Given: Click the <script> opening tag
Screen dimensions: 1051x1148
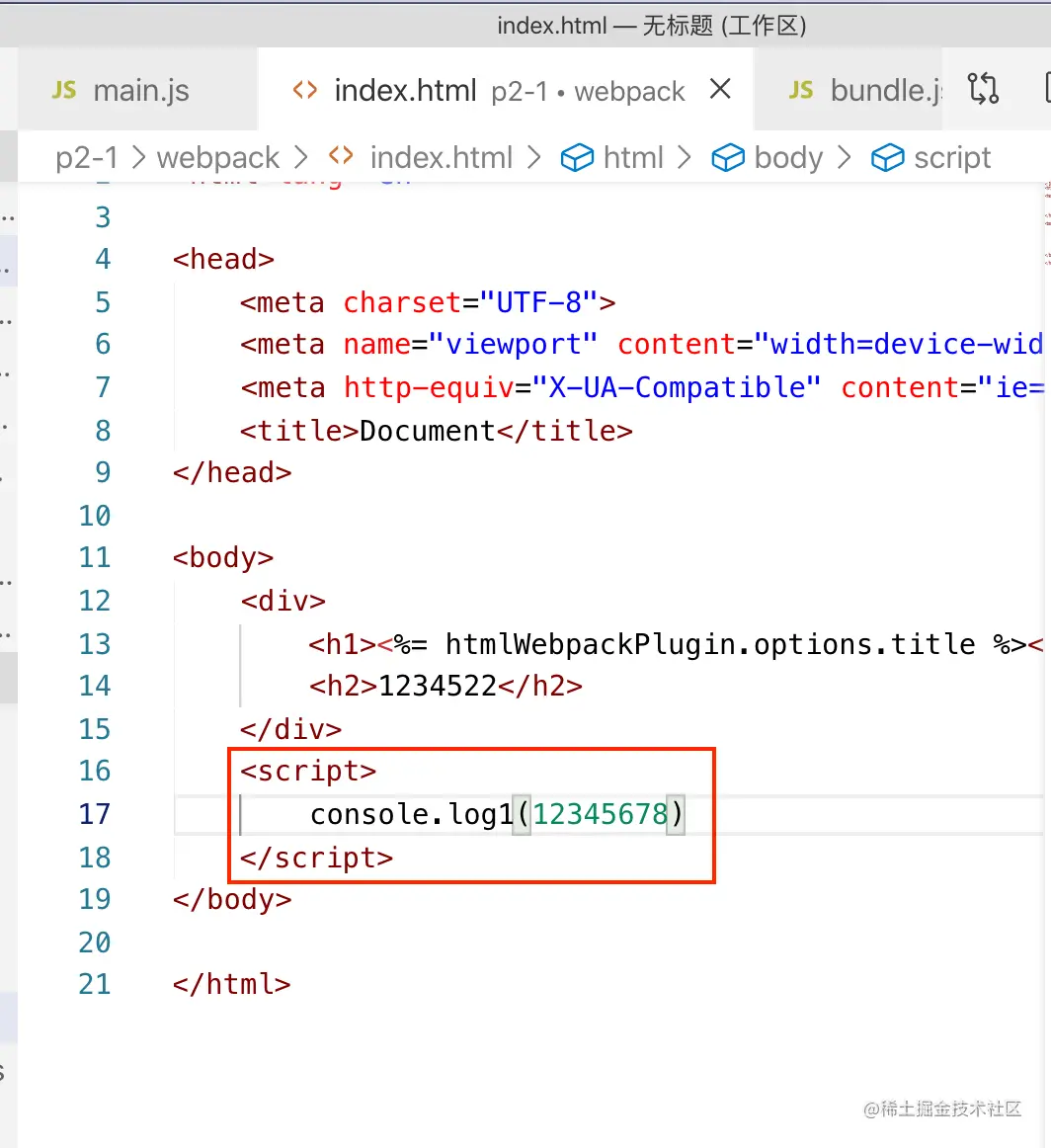Looking at the screenshot, I should pos(308,771).
